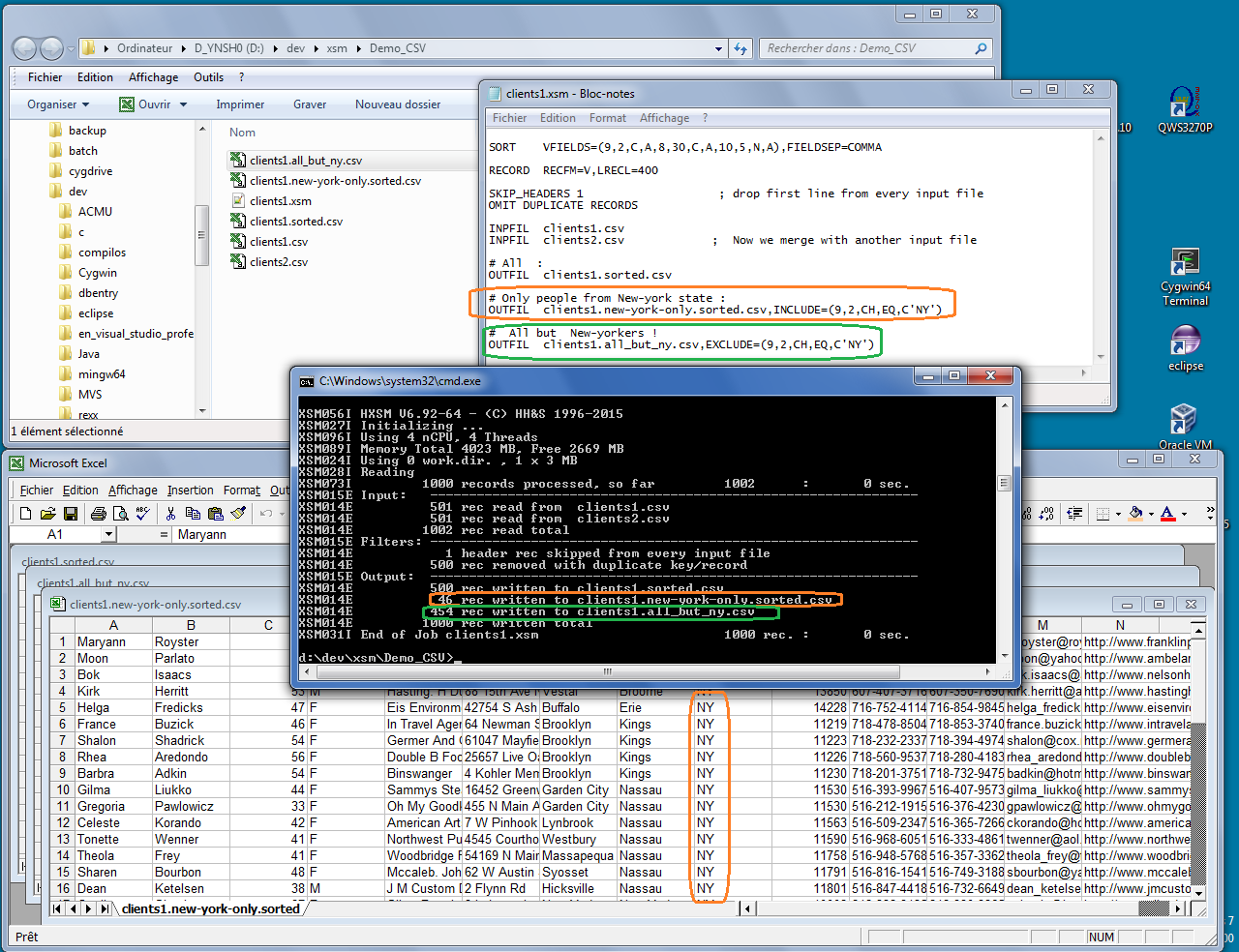Screen dimensions: 1239x952
Task: Open the Affichage menu in Notepad
Action: point(664,118)
